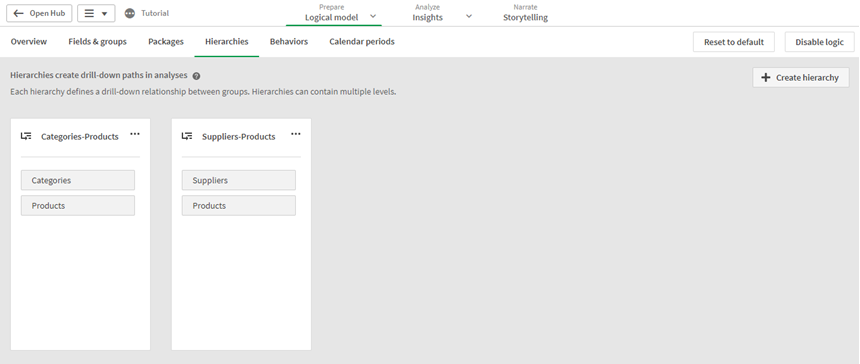Click the Disable logic button

pos(819,42)
